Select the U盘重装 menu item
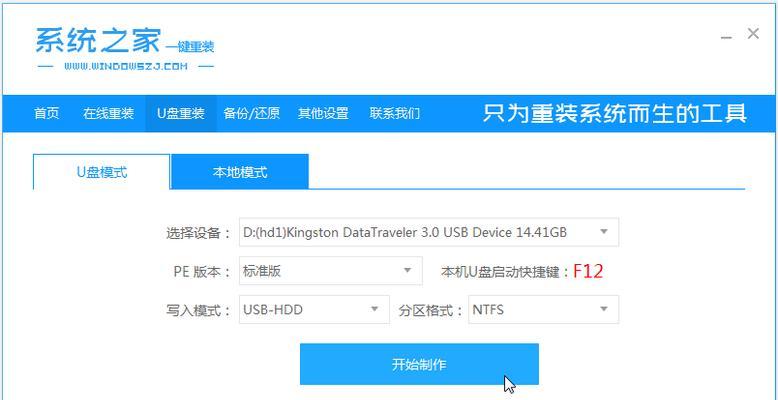This screenshot has height=400, width=778. pos(181,113)
